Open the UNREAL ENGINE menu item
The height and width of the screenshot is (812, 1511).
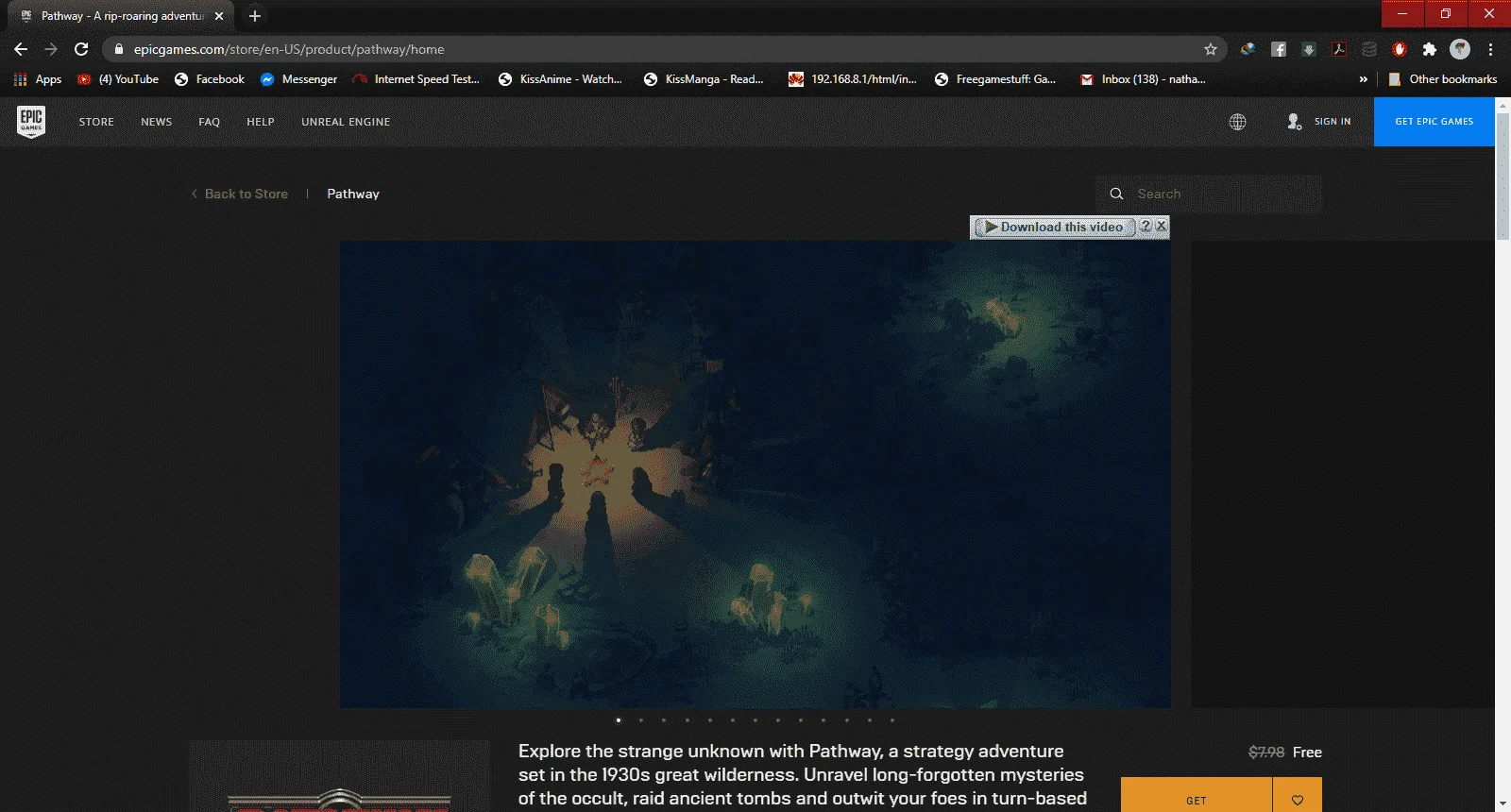346,122
